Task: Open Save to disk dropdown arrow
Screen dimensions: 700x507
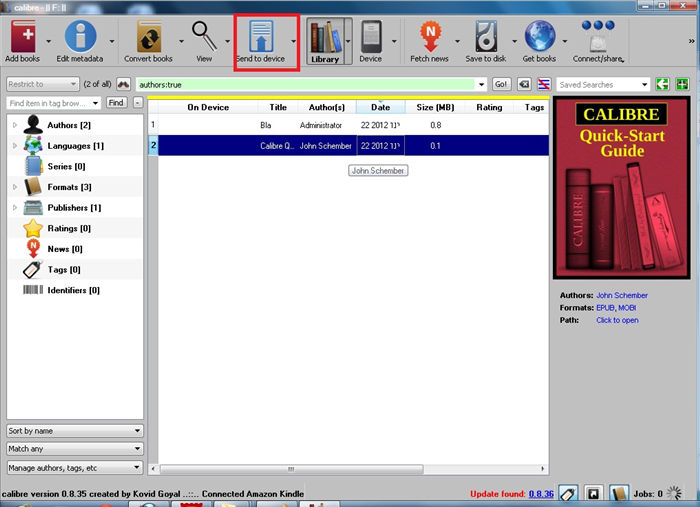Action: [514, 41]
